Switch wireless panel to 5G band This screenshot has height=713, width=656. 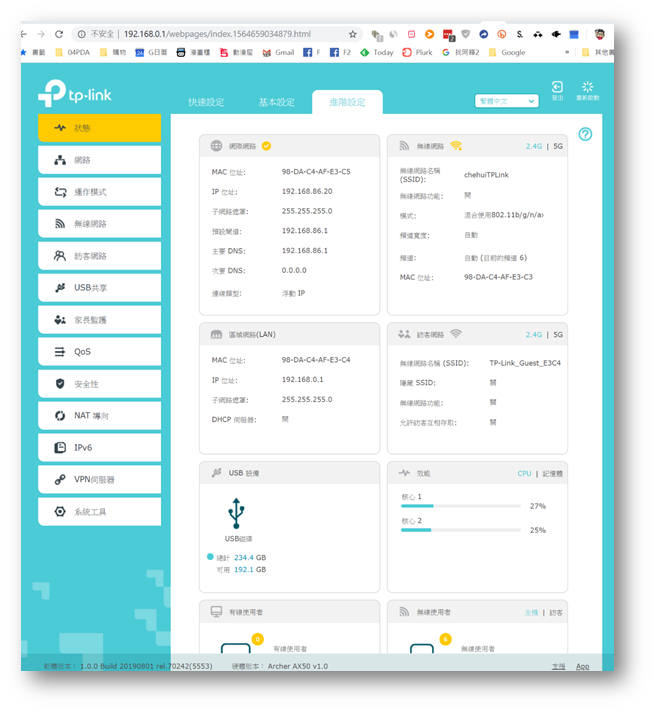click(558, 146)
